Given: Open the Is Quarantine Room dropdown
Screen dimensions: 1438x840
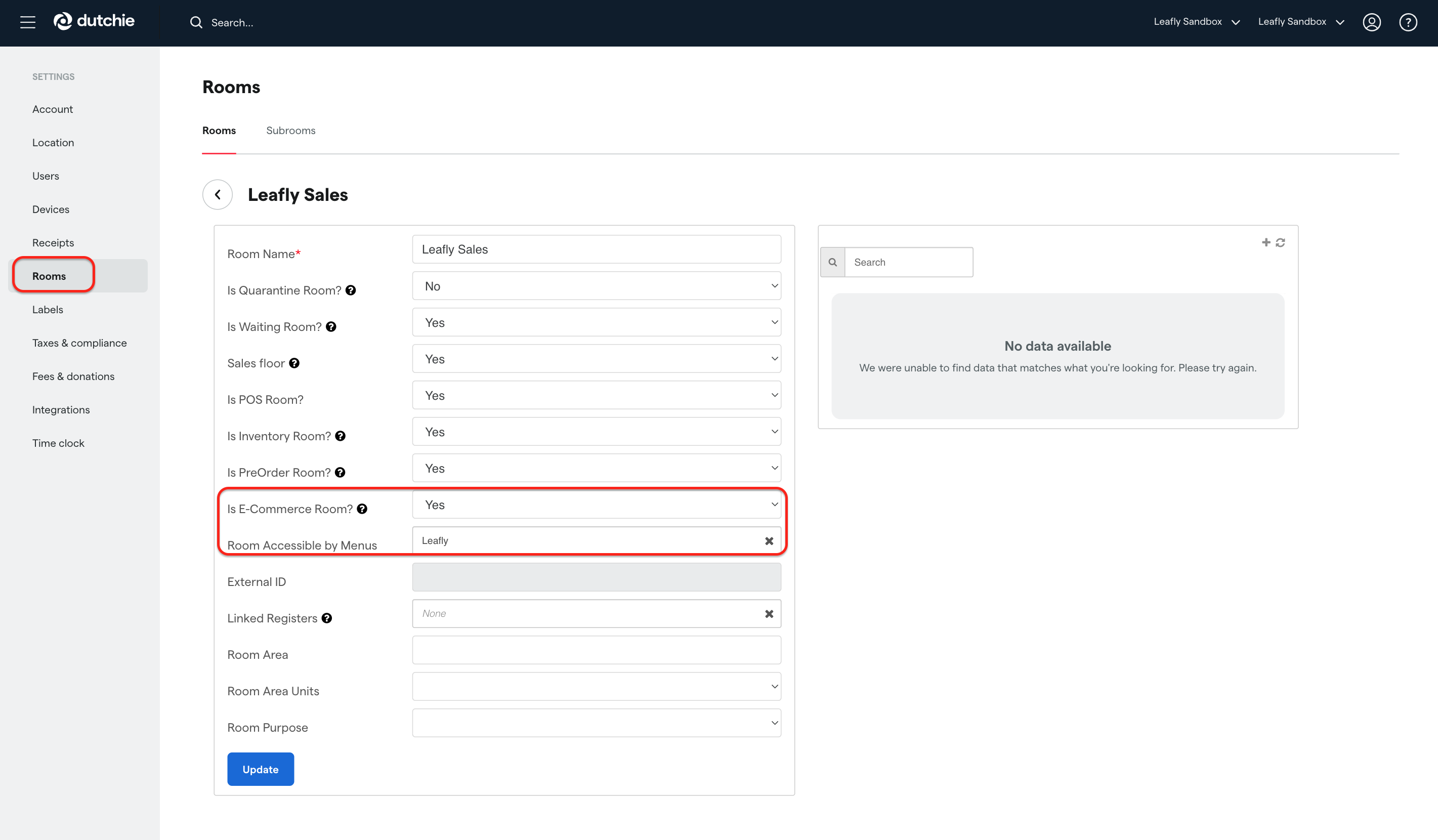Looking at the screenshot, I should (597, 286).
